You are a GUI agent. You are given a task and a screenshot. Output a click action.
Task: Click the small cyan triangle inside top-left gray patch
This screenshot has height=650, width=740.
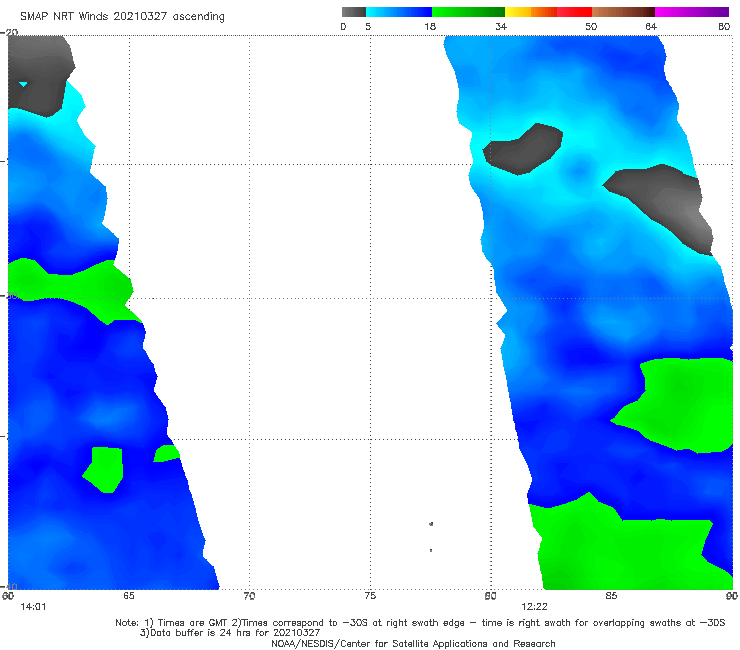tap(23, 84)
